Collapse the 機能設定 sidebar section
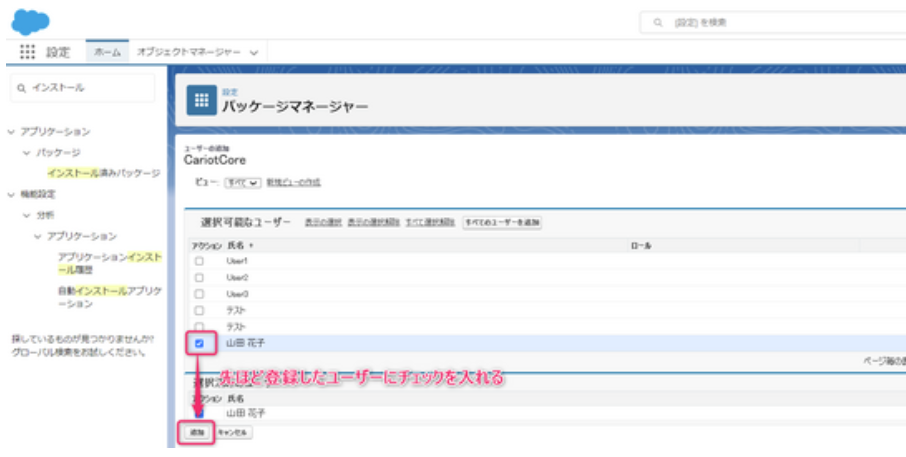The image size is (906, 457). click(11, 195)
